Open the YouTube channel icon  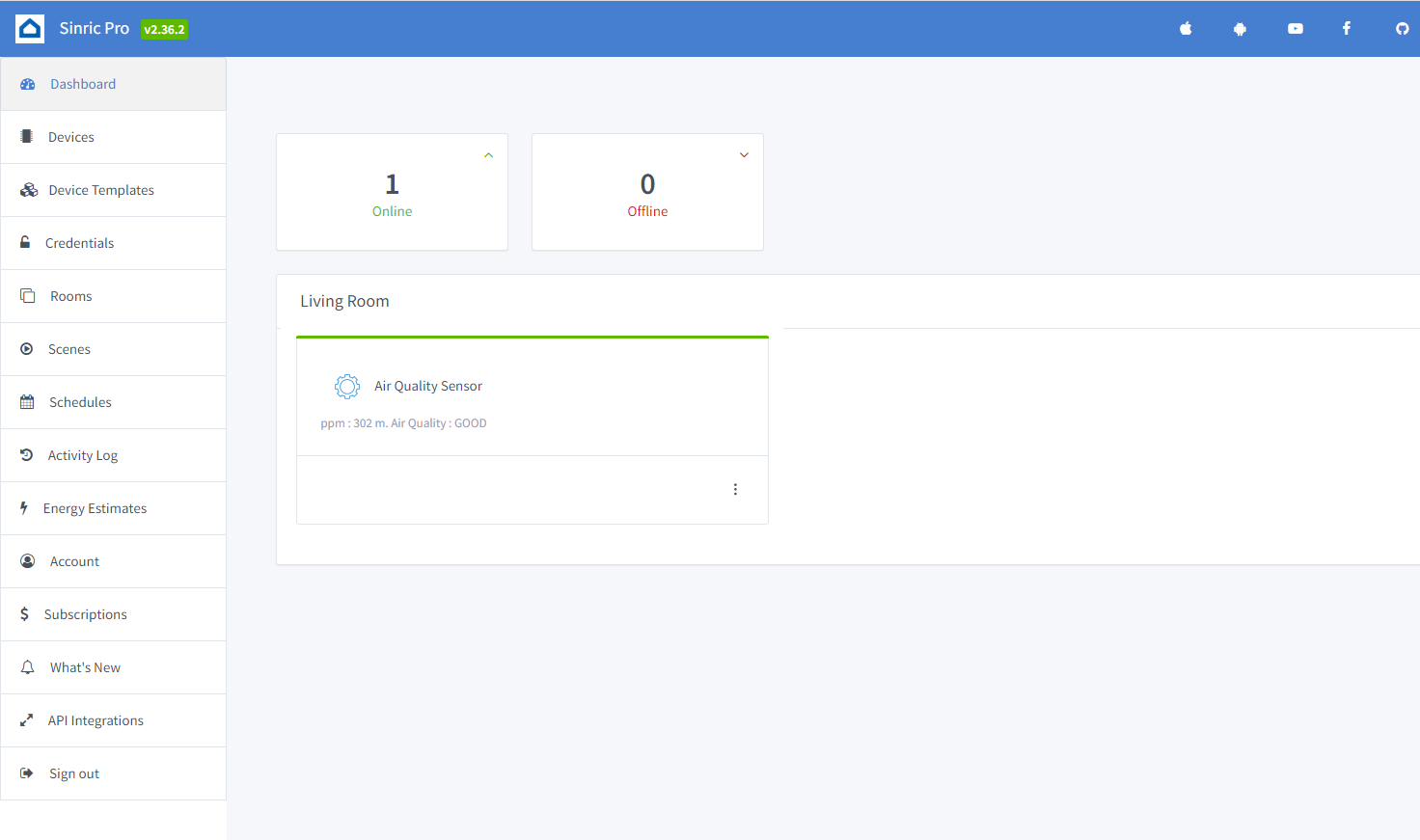tap(1295, 29)
